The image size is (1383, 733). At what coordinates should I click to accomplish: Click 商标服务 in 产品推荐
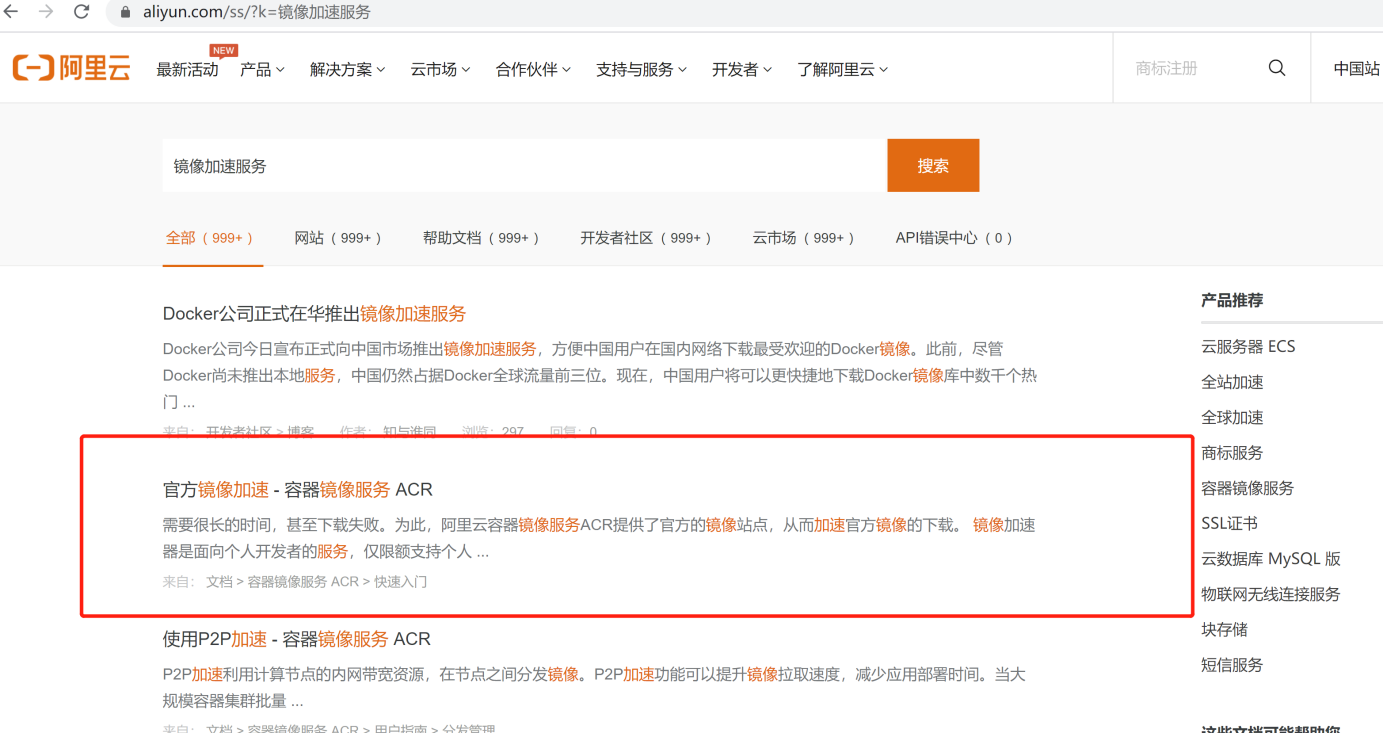(1232, 453)
